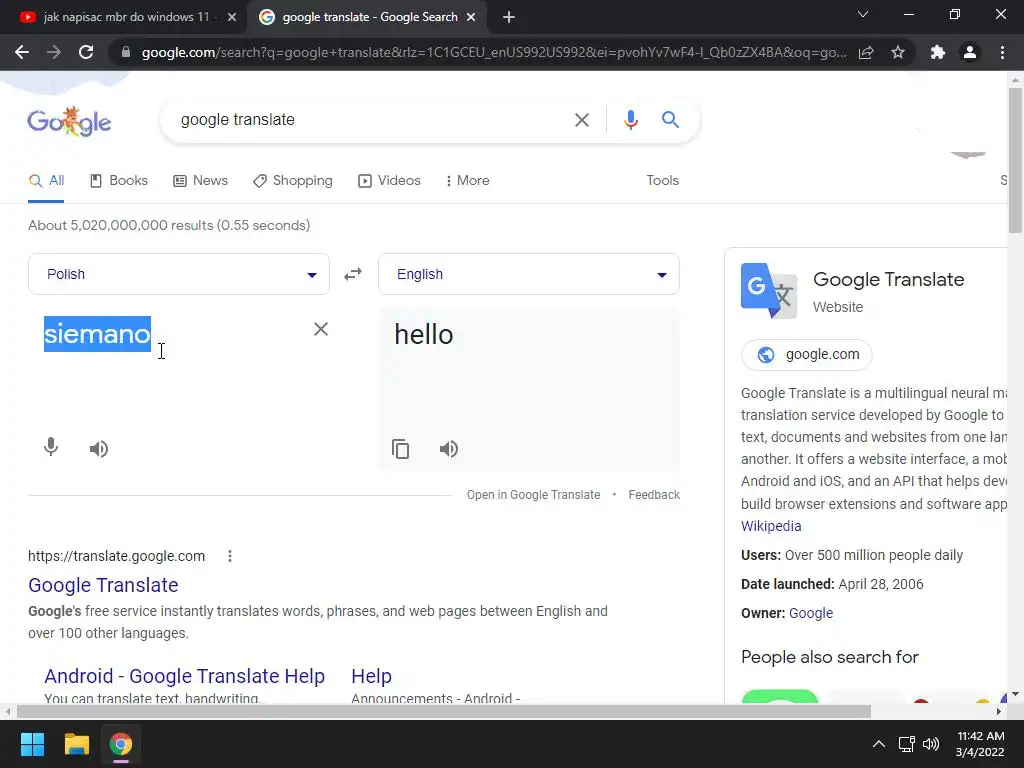Open Android - Google Translate Help link
The height and width of the screenshot is (768, 1024).
(184, 676)
